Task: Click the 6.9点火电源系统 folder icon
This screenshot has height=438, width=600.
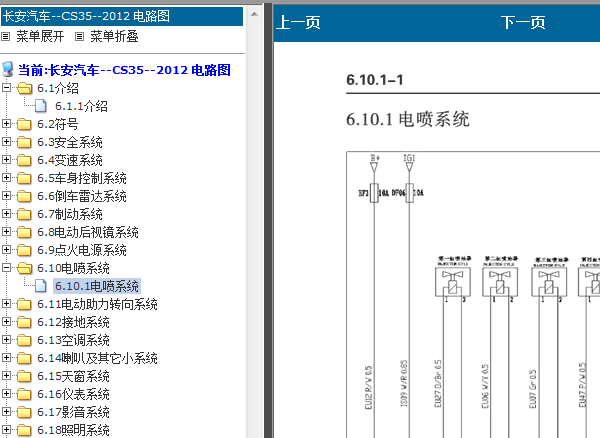Action: coord(24,250)
